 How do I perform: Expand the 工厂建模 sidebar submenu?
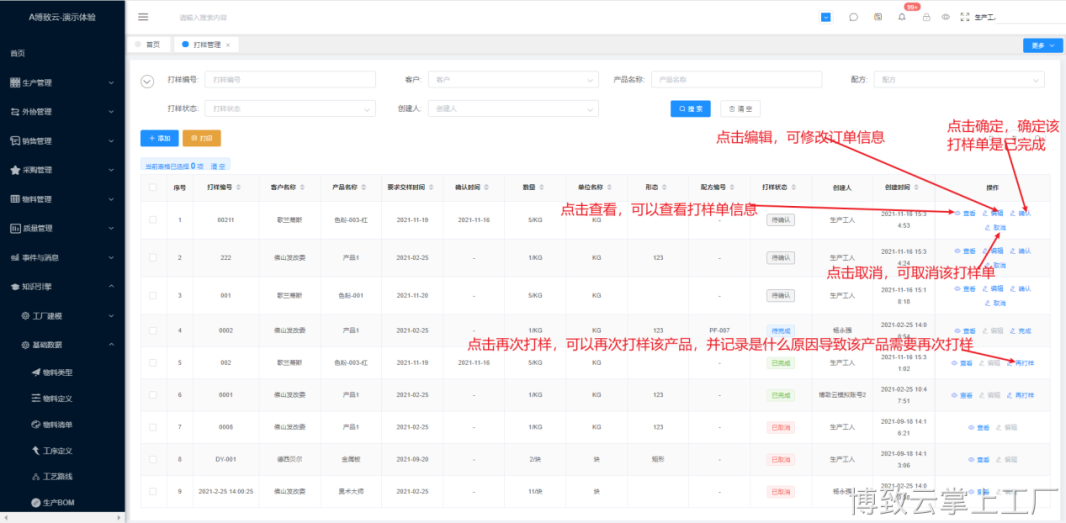coord(63,316)
